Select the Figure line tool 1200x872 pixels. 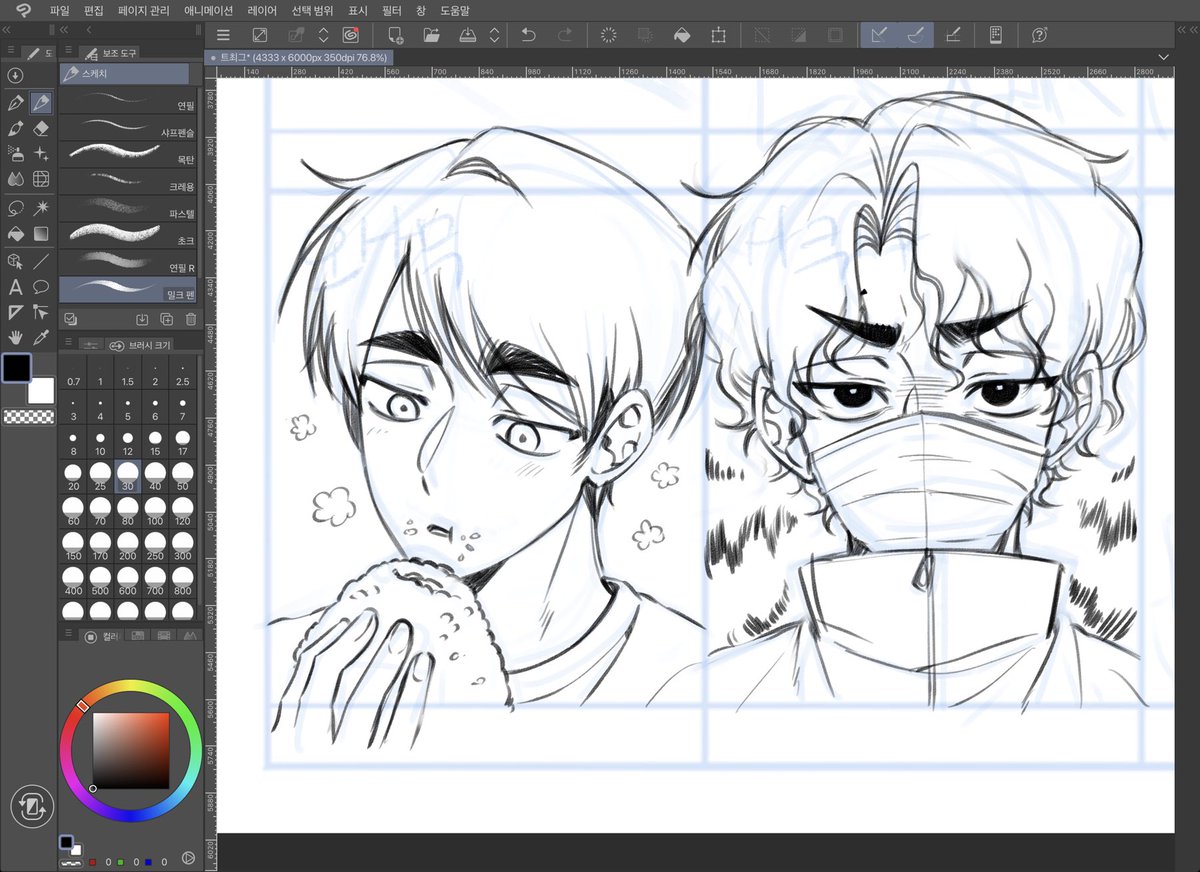(x=41, y=261)
